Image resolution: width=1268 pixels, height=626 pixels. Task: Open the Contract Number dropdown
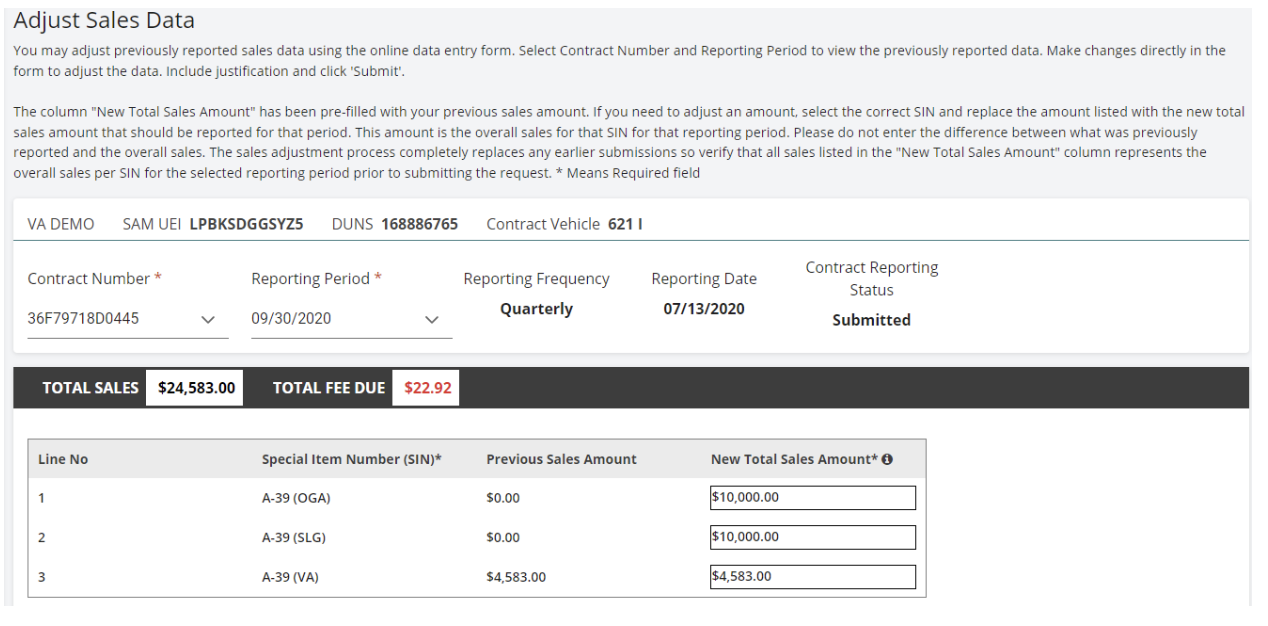click(127, 319)
